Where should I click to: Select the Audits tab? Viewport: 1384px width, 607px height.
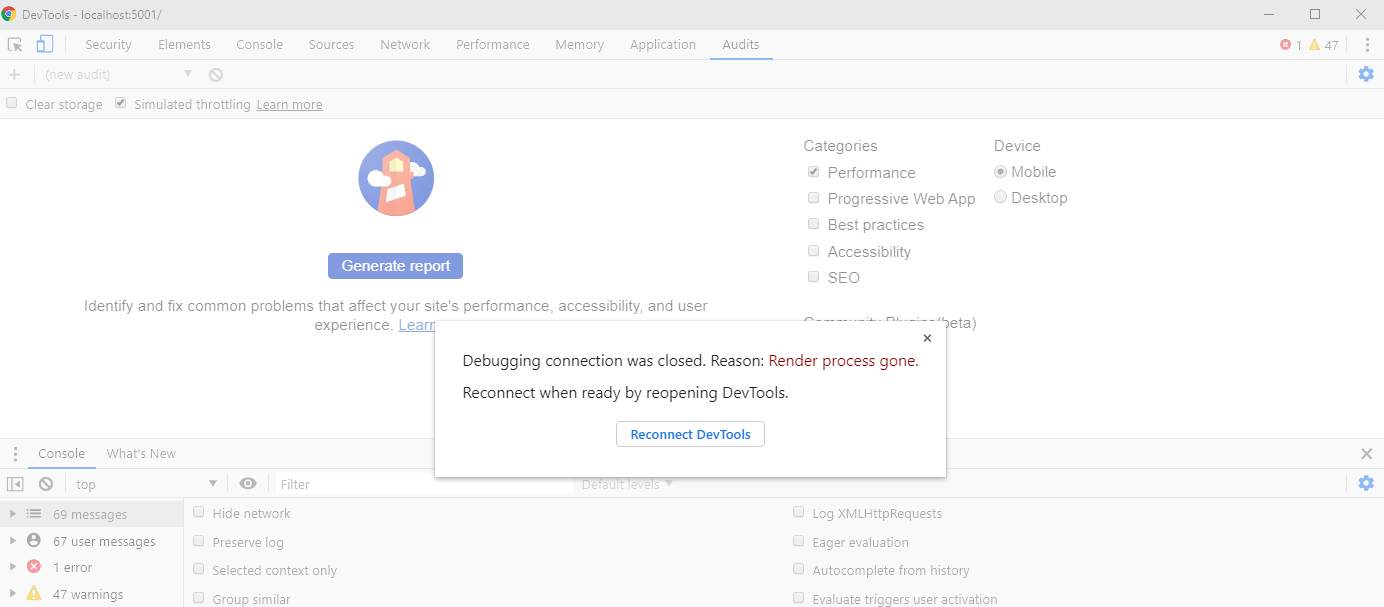coord(741,45)
